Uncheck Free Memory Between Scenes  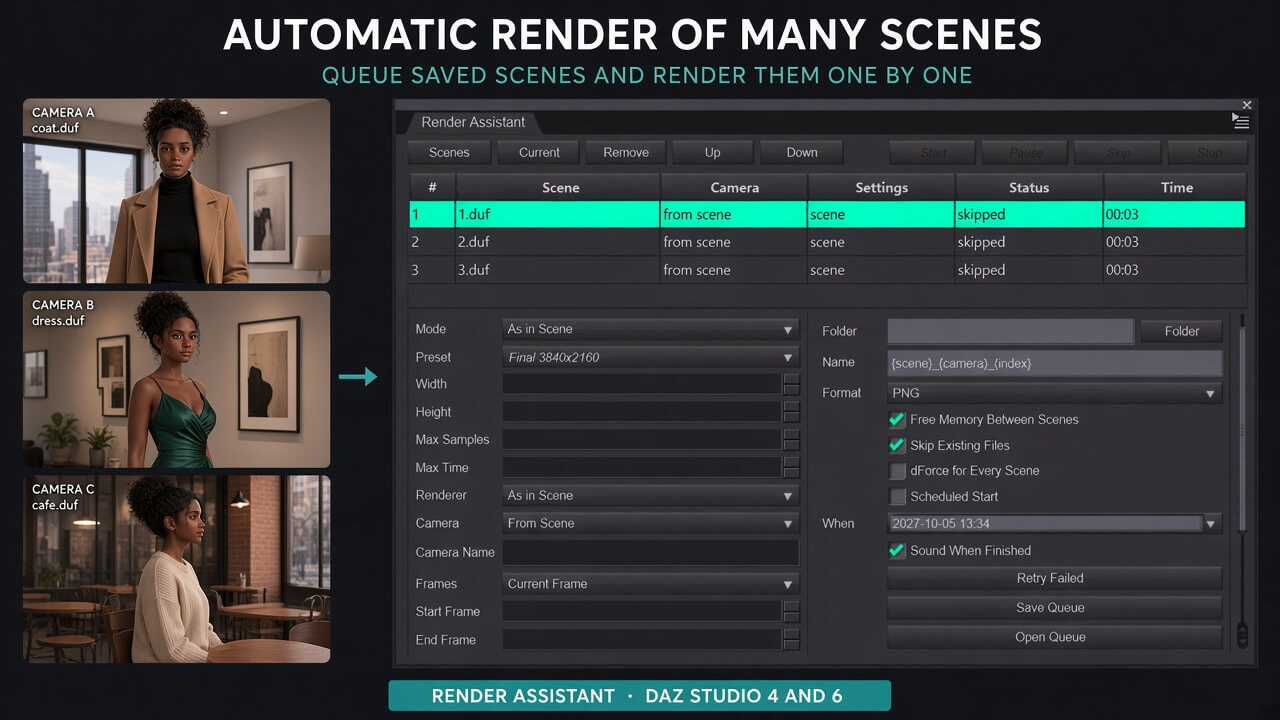click(x=897, y=420)
